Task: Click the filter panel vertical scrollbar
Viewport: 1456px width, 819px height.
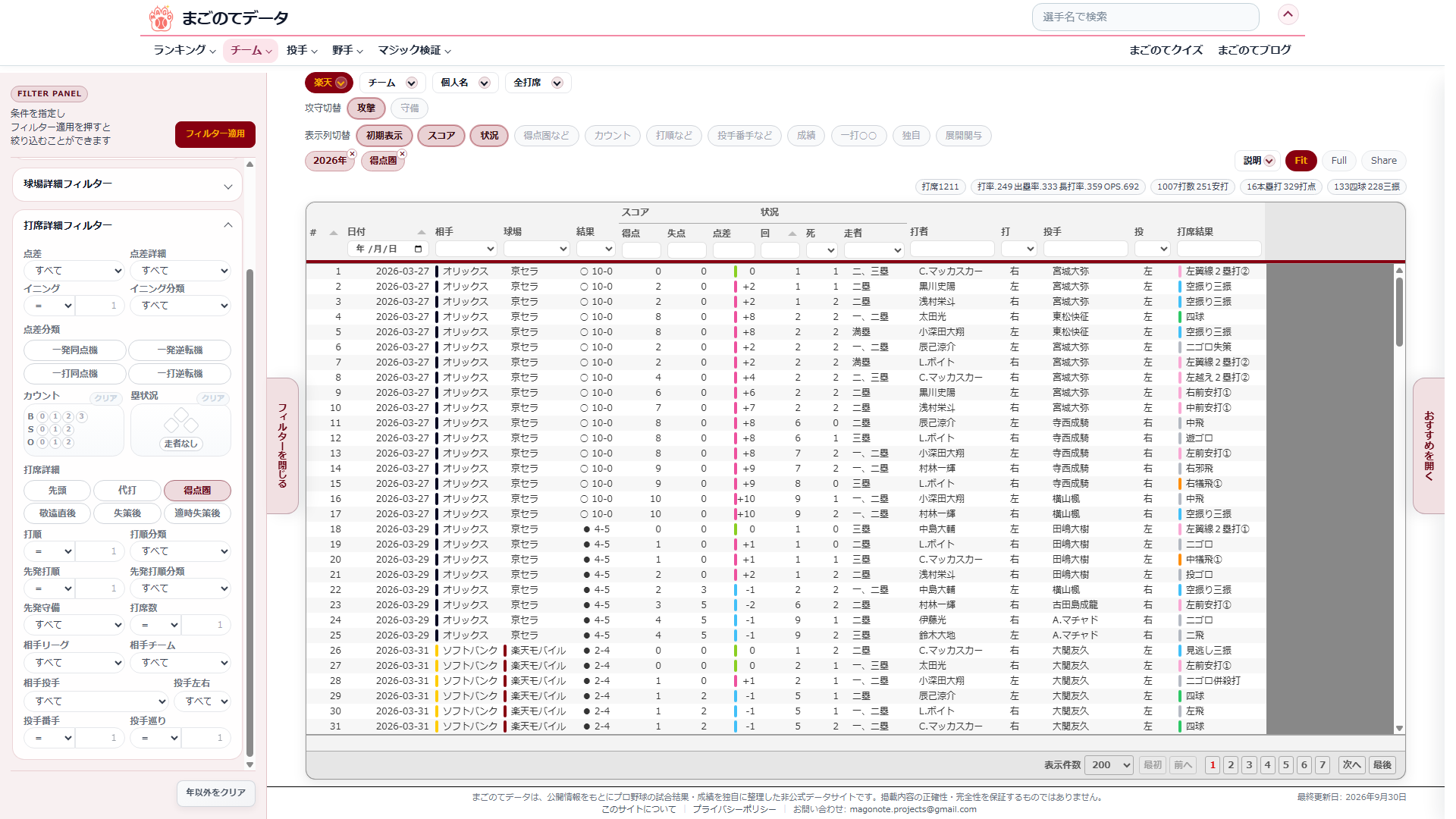Action: (x=249, y=512)
